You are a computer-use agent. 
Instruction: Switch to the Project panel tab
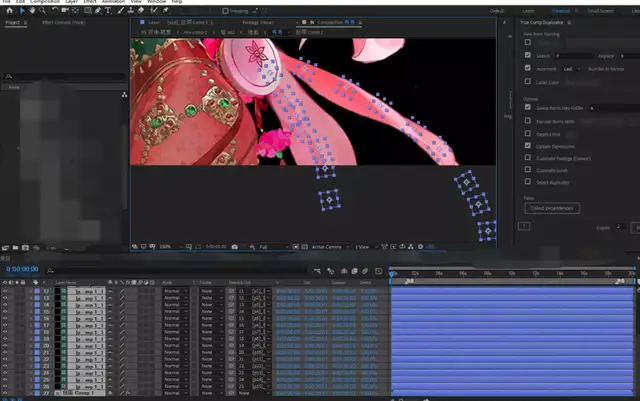pyautogui.click(x=13, y=22)
